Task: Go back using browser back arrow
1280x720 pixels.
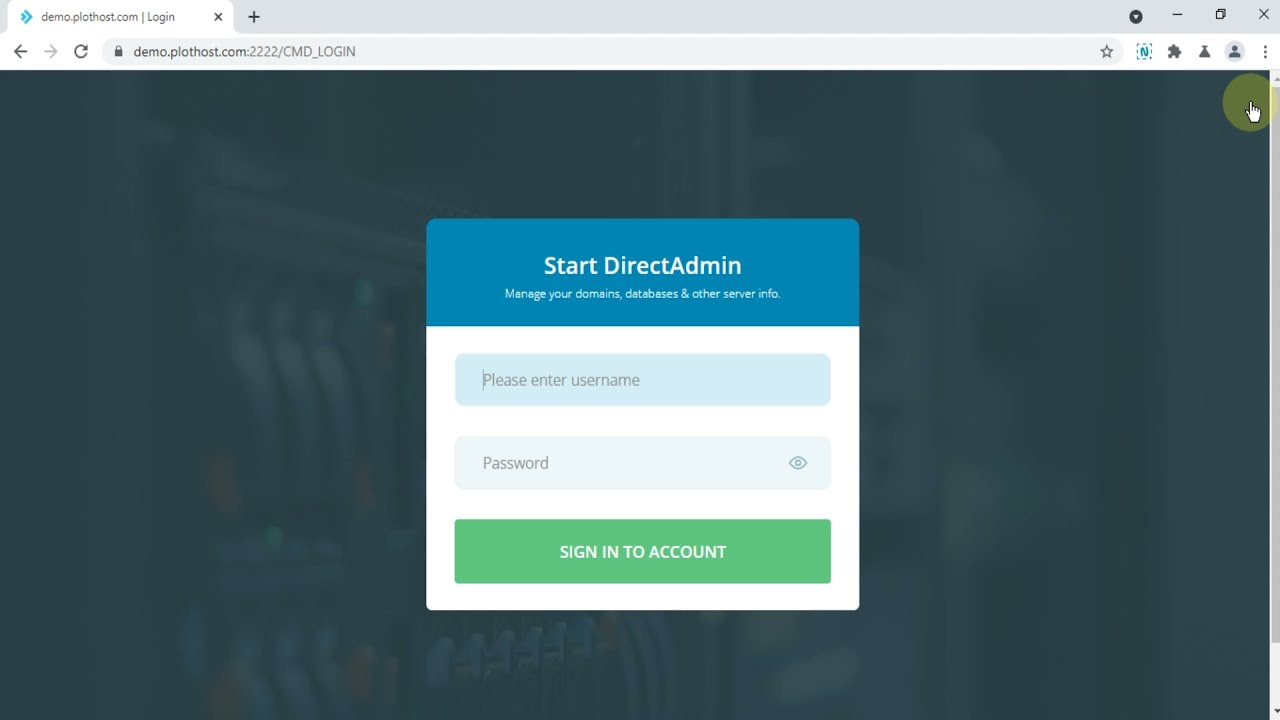Action: [x=21, y=51]
